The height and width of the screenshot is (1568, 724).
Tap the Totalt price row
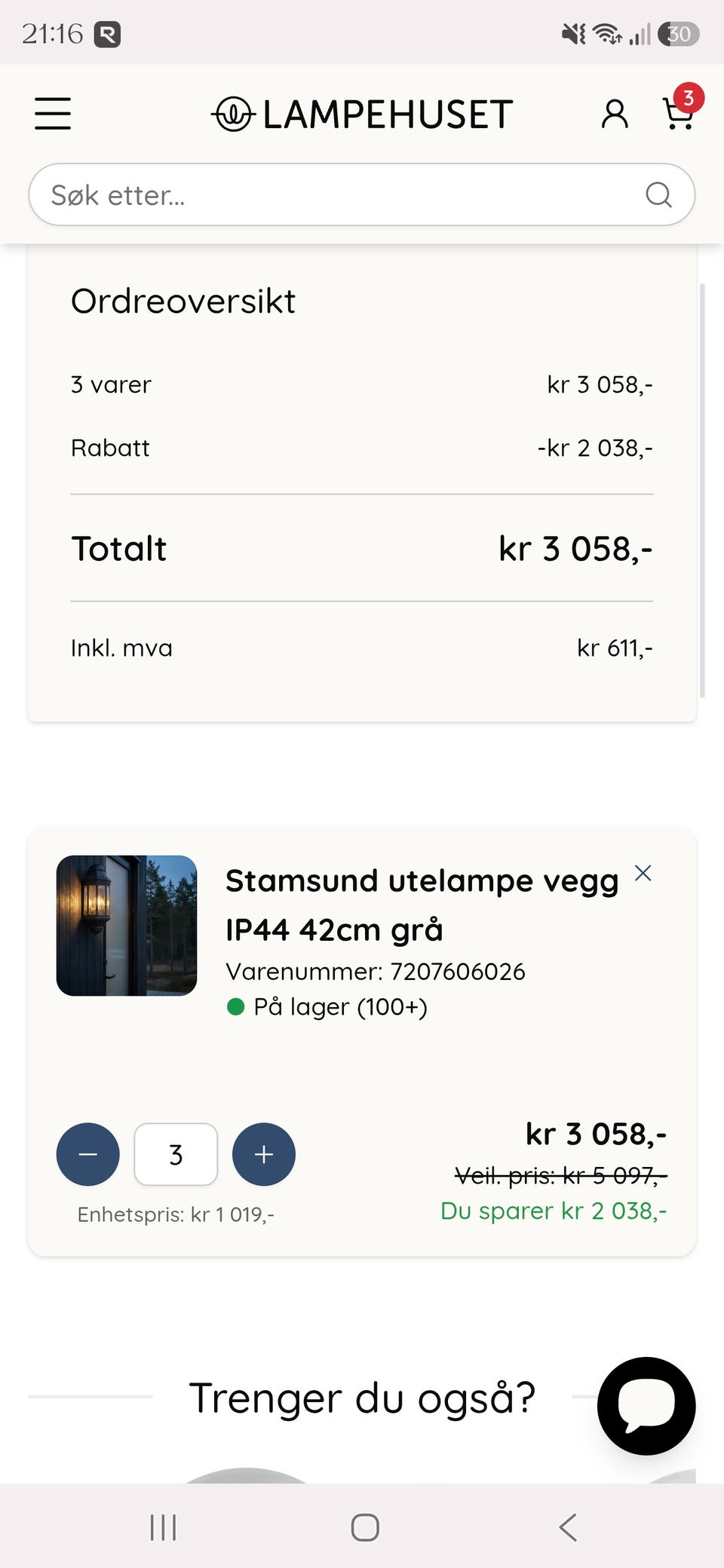click(362, 549)
